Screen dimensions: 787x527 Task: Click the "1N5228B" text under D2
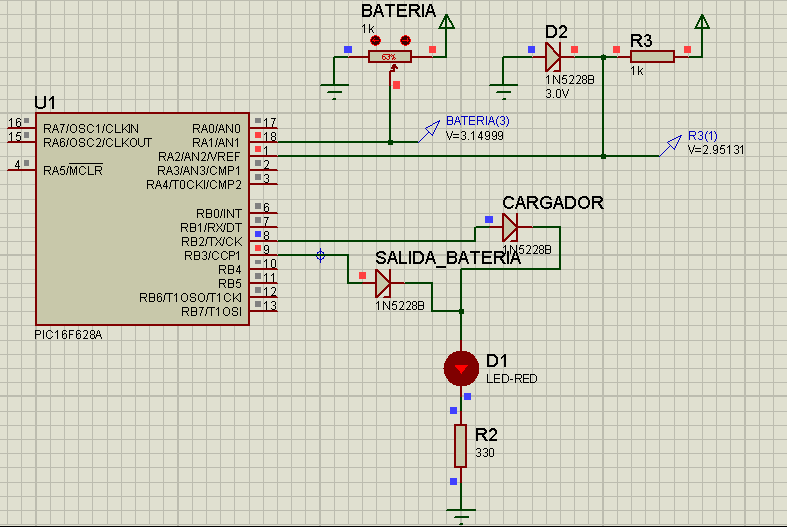(570, 80)
